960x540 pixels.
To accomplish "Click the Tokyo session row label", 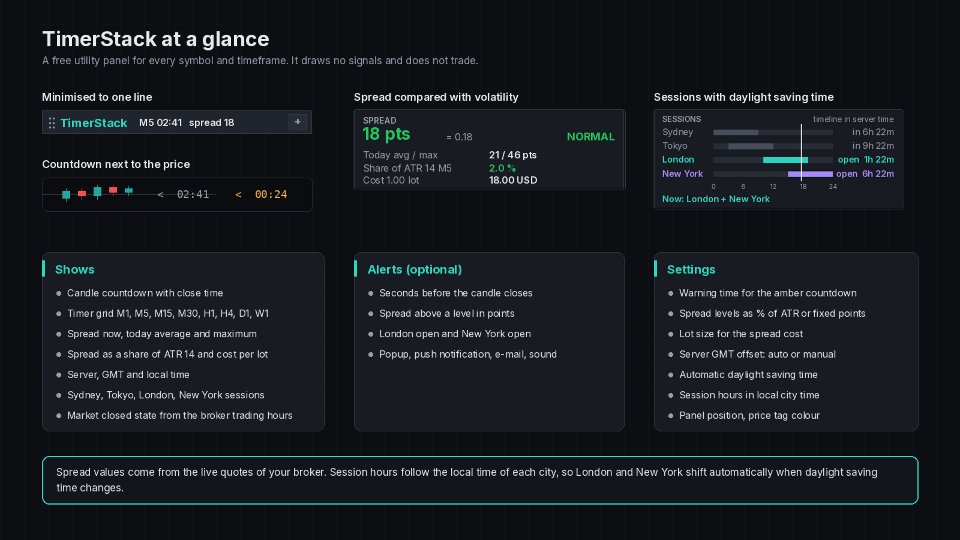I will (x=675, y=146).
